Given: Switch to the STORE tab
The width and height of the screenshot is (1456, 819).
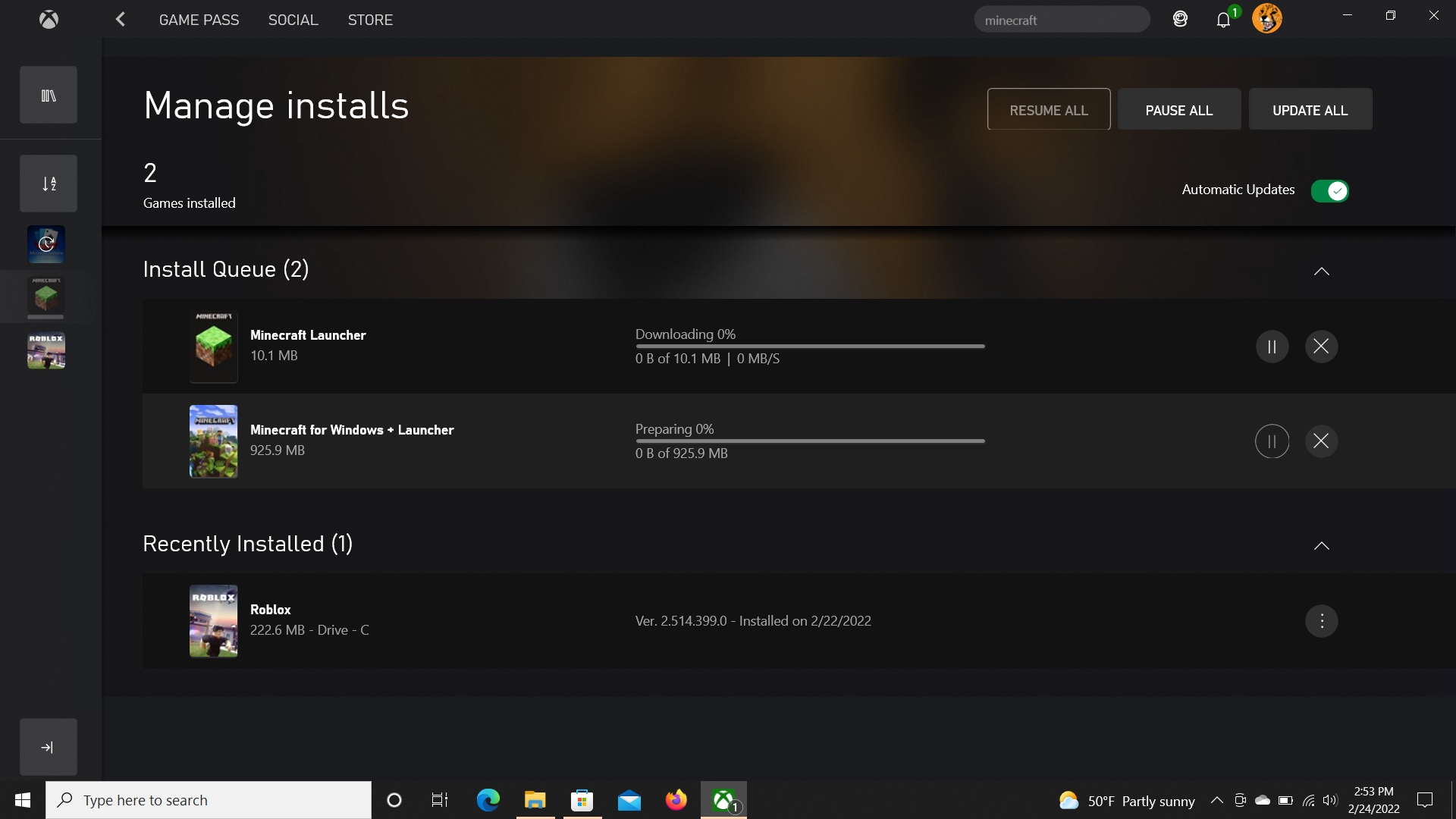Looking at the screenshot, I should pos(370,20).
